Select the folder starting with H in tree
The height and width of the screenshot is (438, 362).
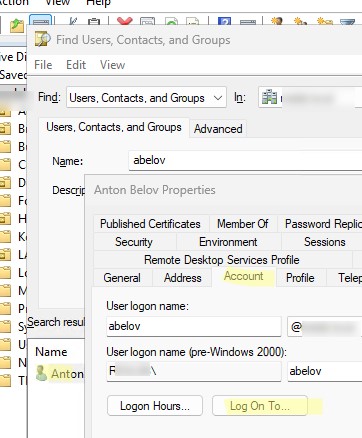click(x=13, y=219)
